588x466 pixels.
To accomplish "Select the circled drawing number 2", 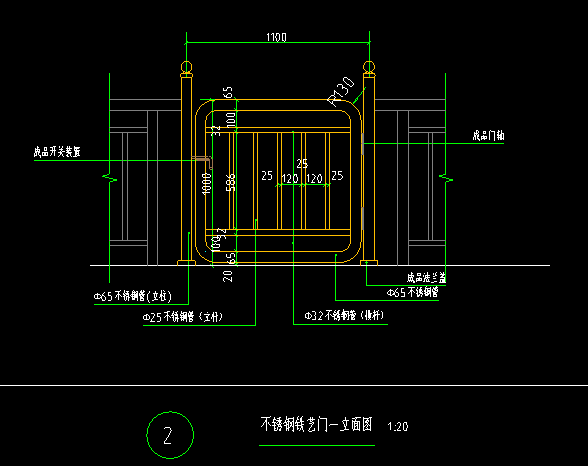I will point(170,435).
